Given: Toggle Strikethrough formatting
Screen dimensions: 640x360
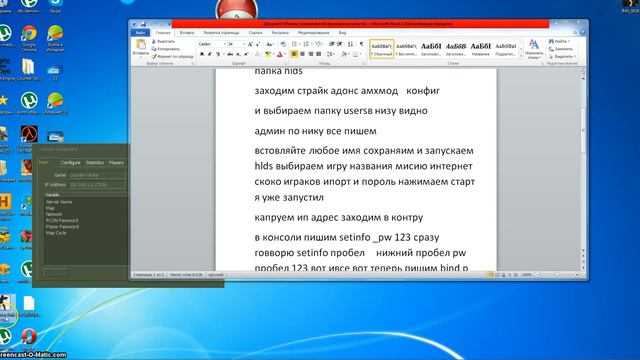Looking at the screenshot, I should [230, 54].
